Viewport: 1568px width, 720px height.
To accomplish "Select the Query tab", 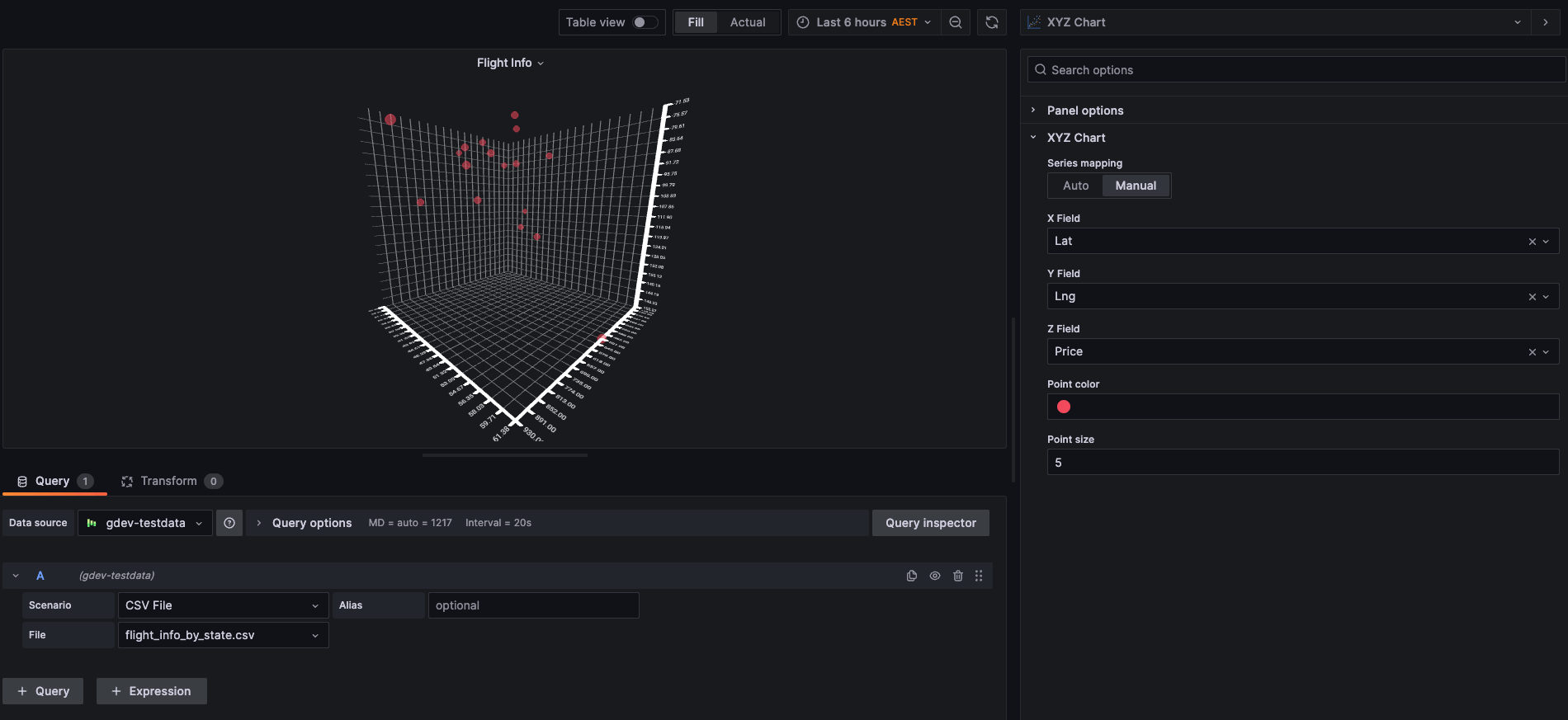I will (55, 481).
